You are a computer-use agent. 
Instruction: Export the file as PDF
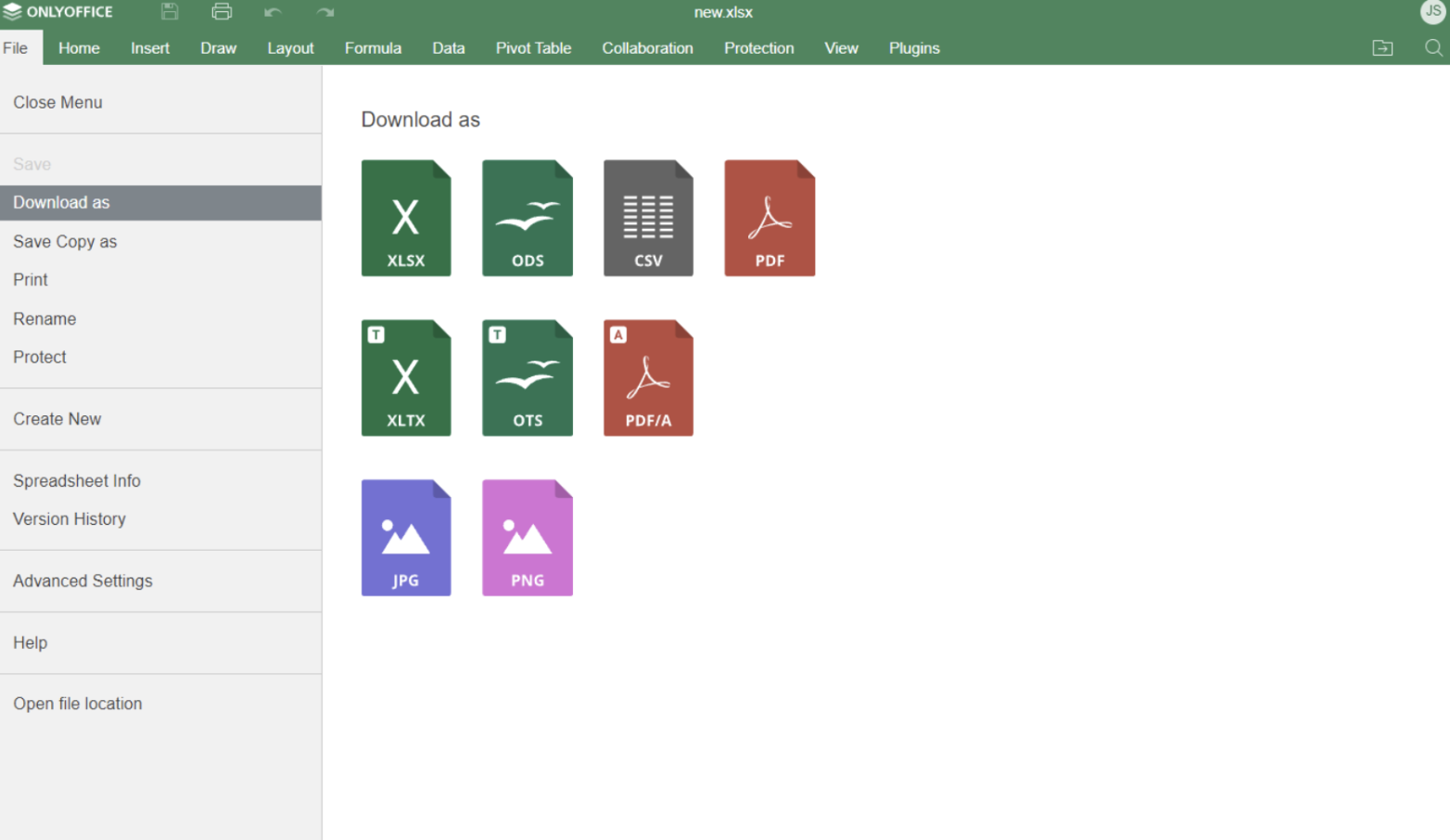(770, 218)
